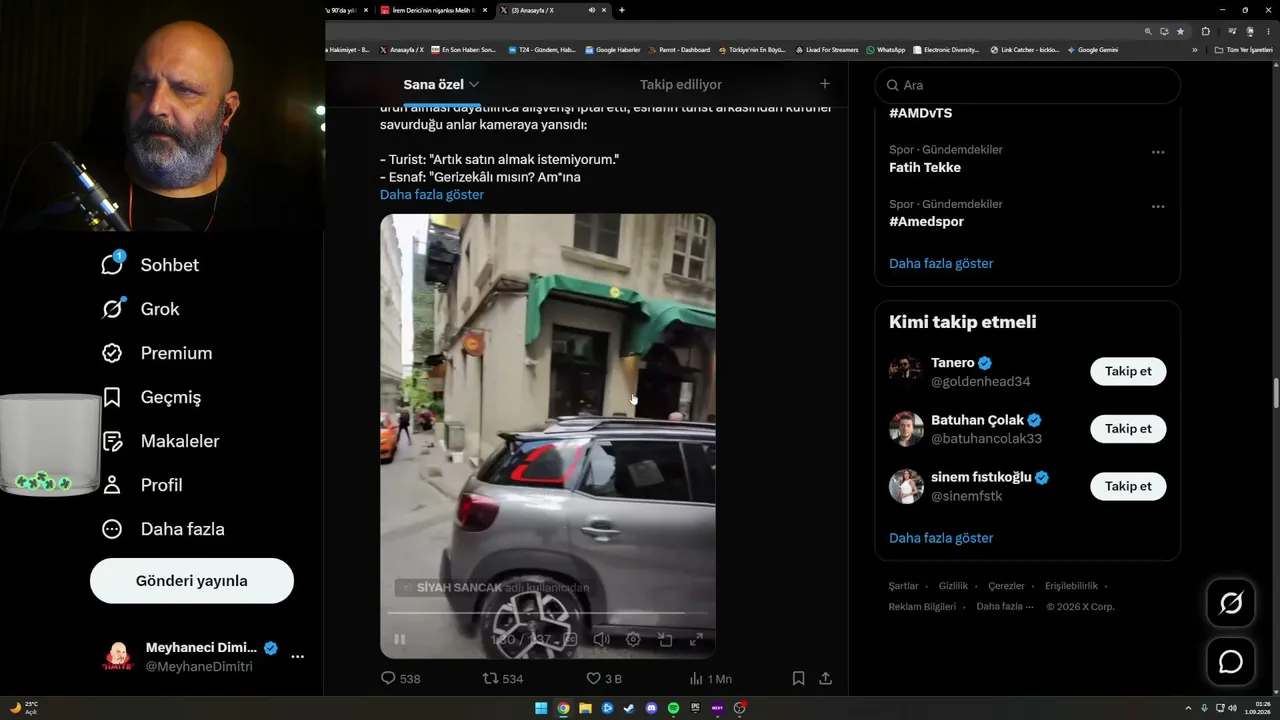1280x720 pixels.
Task: Show hidden system tray icons
Action: click(1188, 708)
